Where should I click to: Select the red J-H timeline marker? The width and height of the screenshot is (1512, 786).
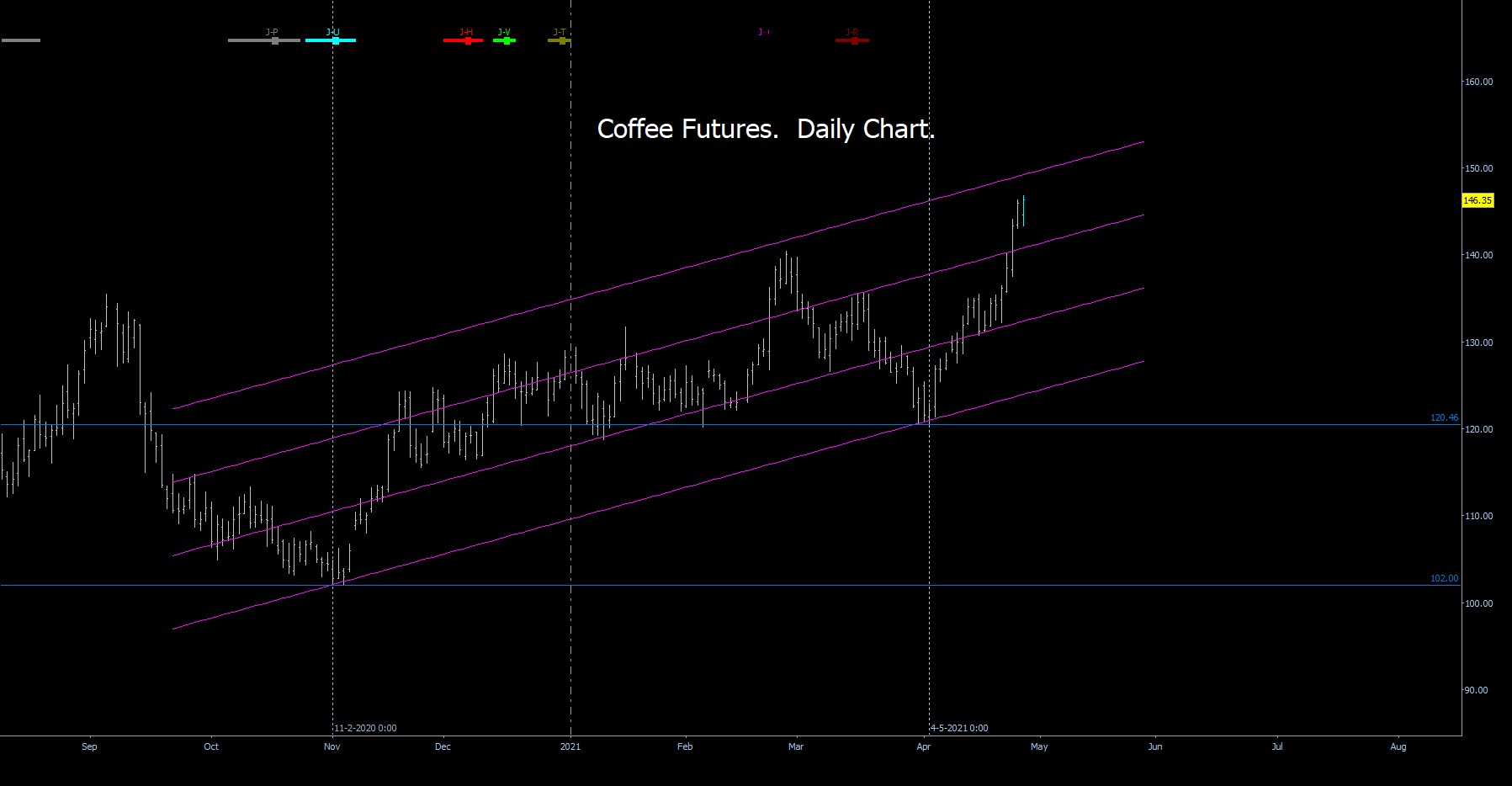(464, 40)
